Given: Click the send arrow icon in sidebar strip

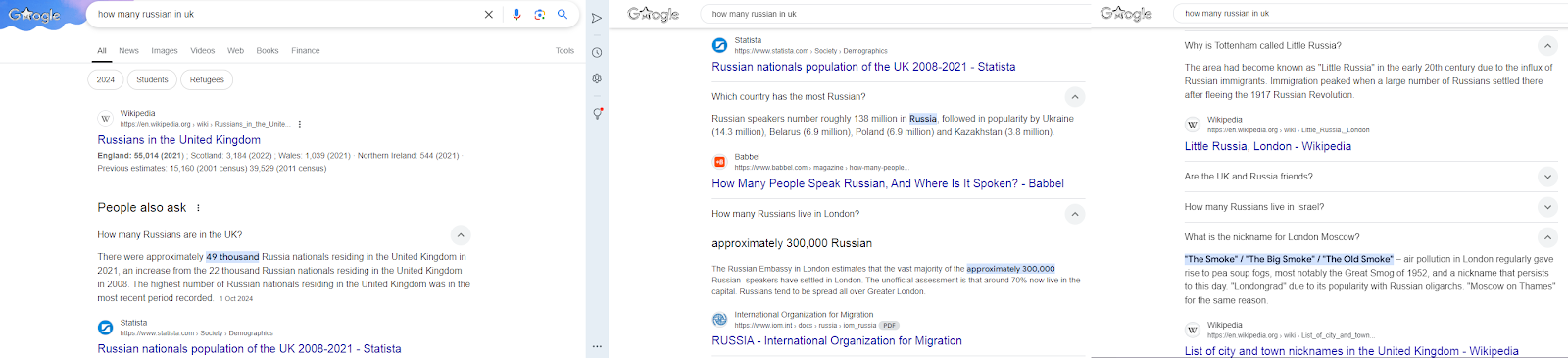Looking at the screenshot, I should click(597, 19).
